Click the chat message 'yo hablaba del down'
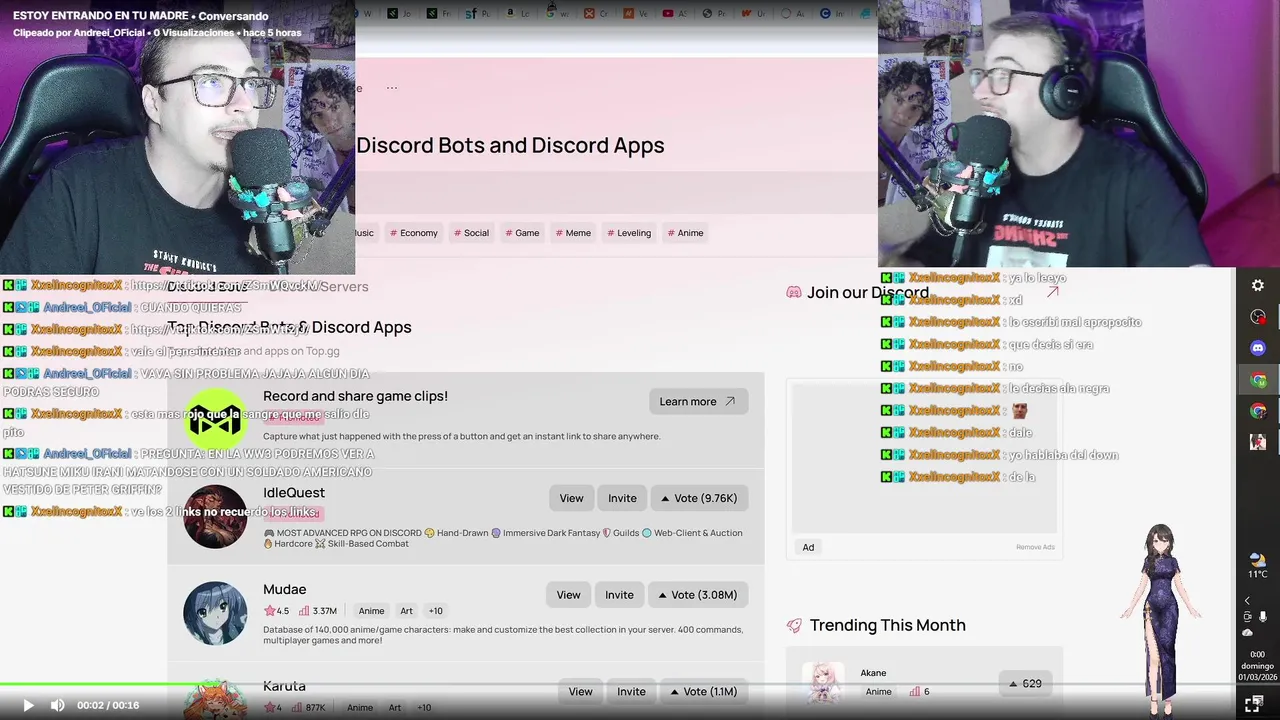1280x720 pixels. click(x=1062, y=455)
